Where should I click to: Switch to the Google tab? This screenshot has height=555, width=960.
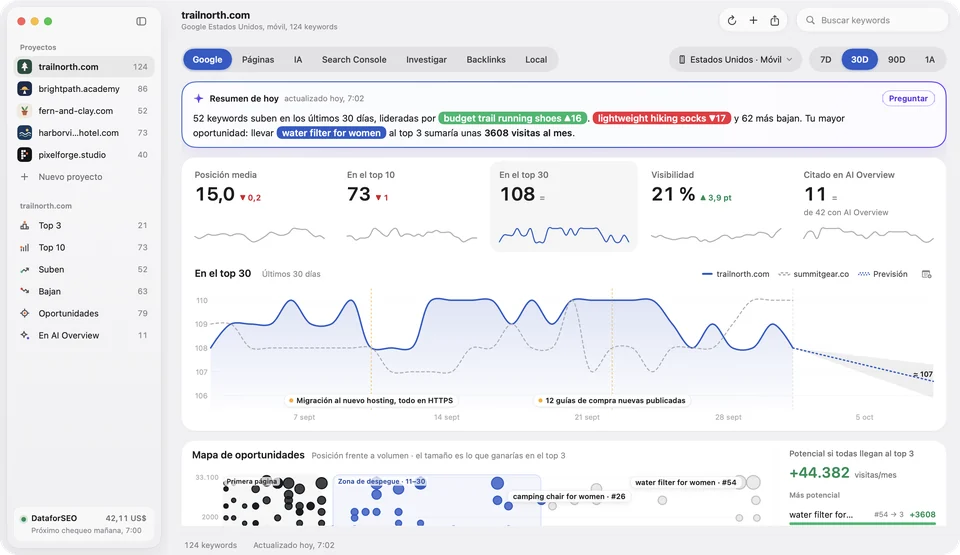coord(207,59)
